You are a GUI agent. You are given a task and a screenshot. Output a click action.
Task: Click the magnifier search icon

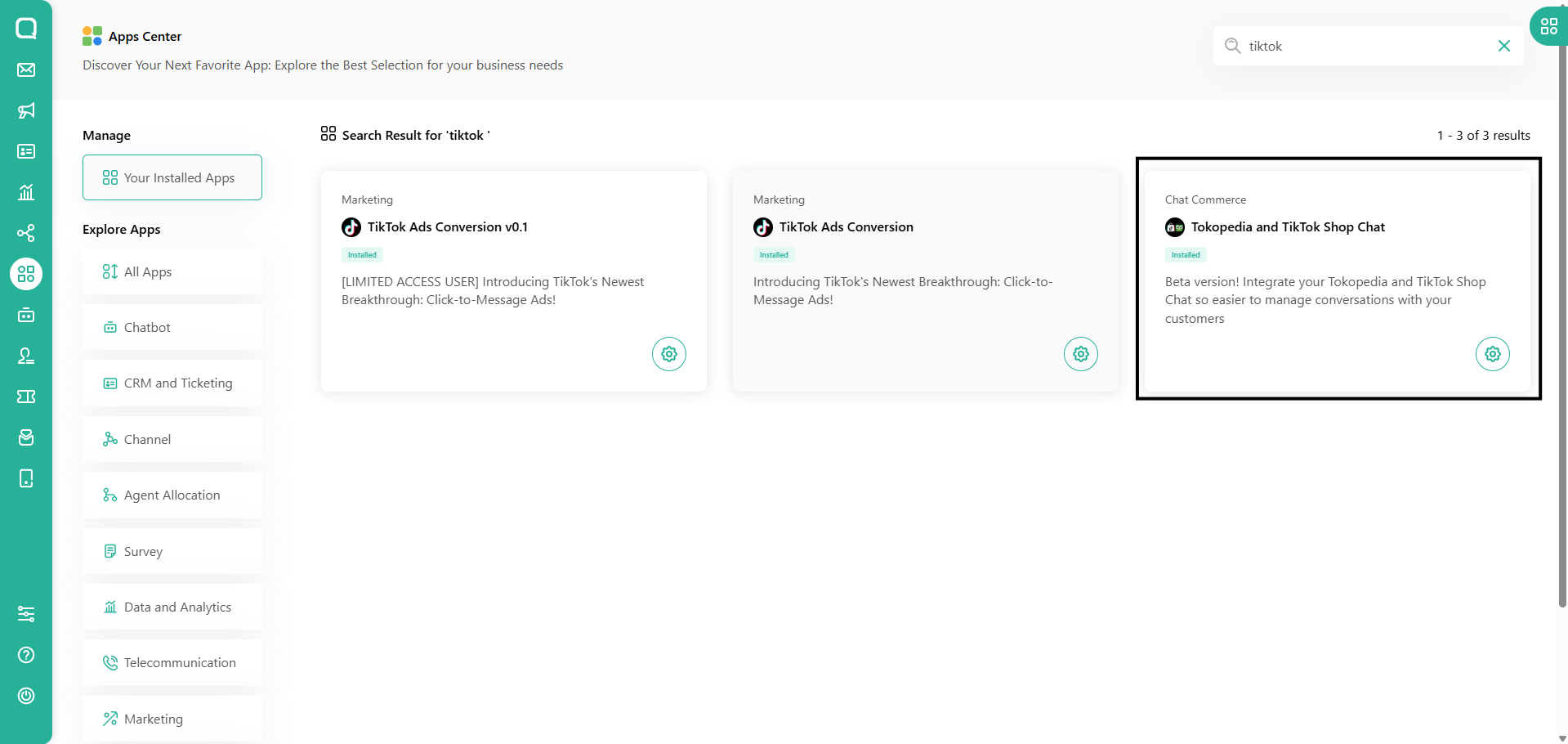(x=1232, y=46)
